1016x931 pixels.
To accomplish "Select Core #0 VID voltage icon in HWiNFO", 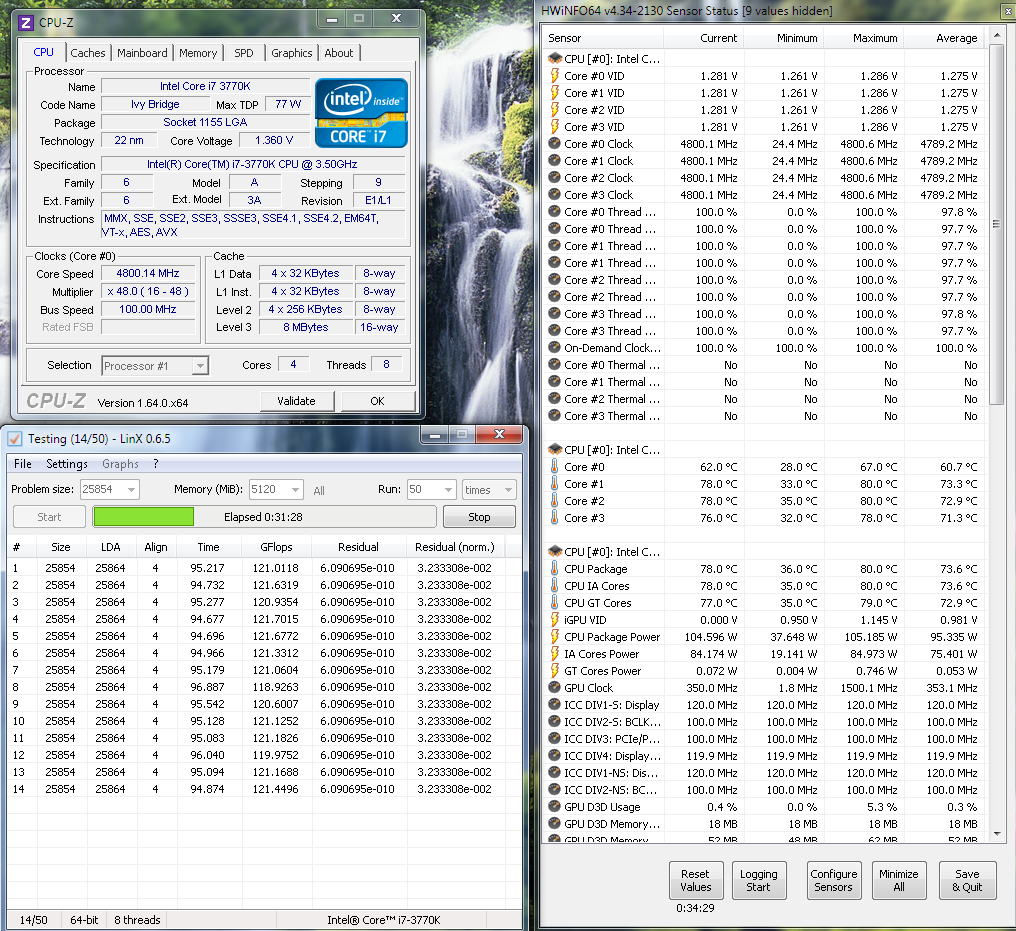I will [555, 76].
